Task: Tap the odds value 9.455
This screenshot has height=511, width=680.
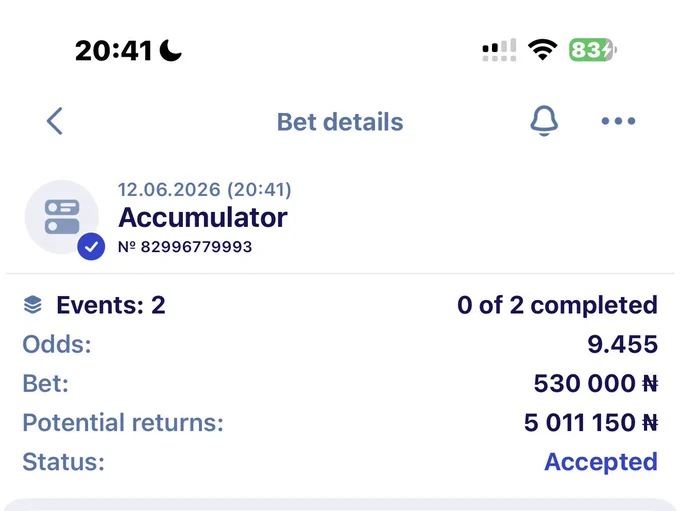Action: tap(622, 344)
